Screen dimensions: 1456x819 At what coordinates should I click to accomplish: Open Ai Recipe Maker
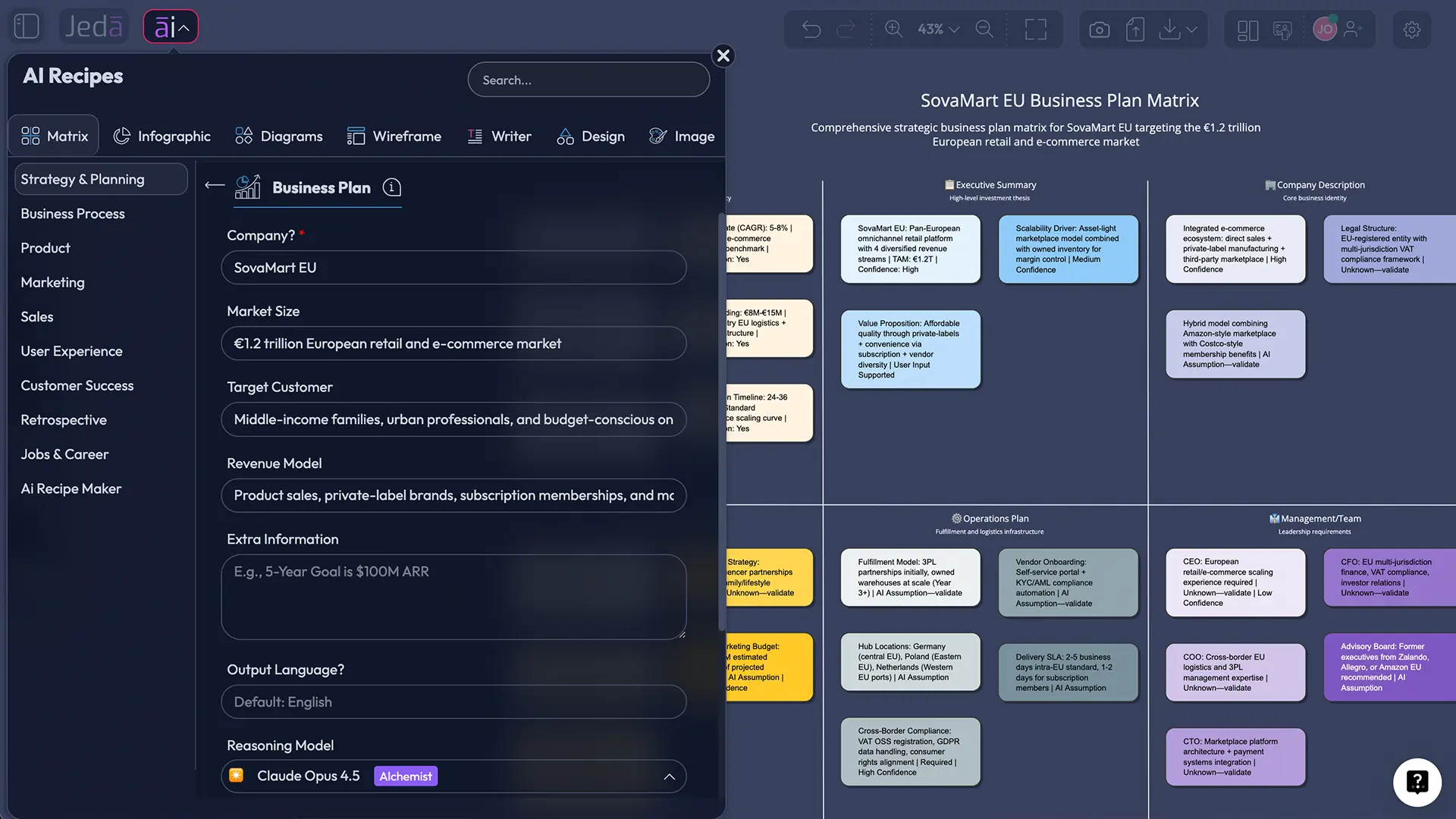pos(71,488)
